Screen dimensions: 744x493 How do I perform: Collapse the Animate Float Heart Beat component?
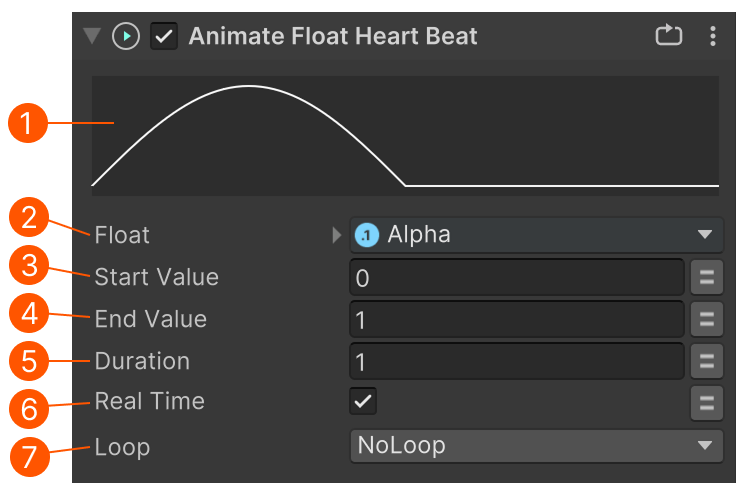(x=92, y=36)
